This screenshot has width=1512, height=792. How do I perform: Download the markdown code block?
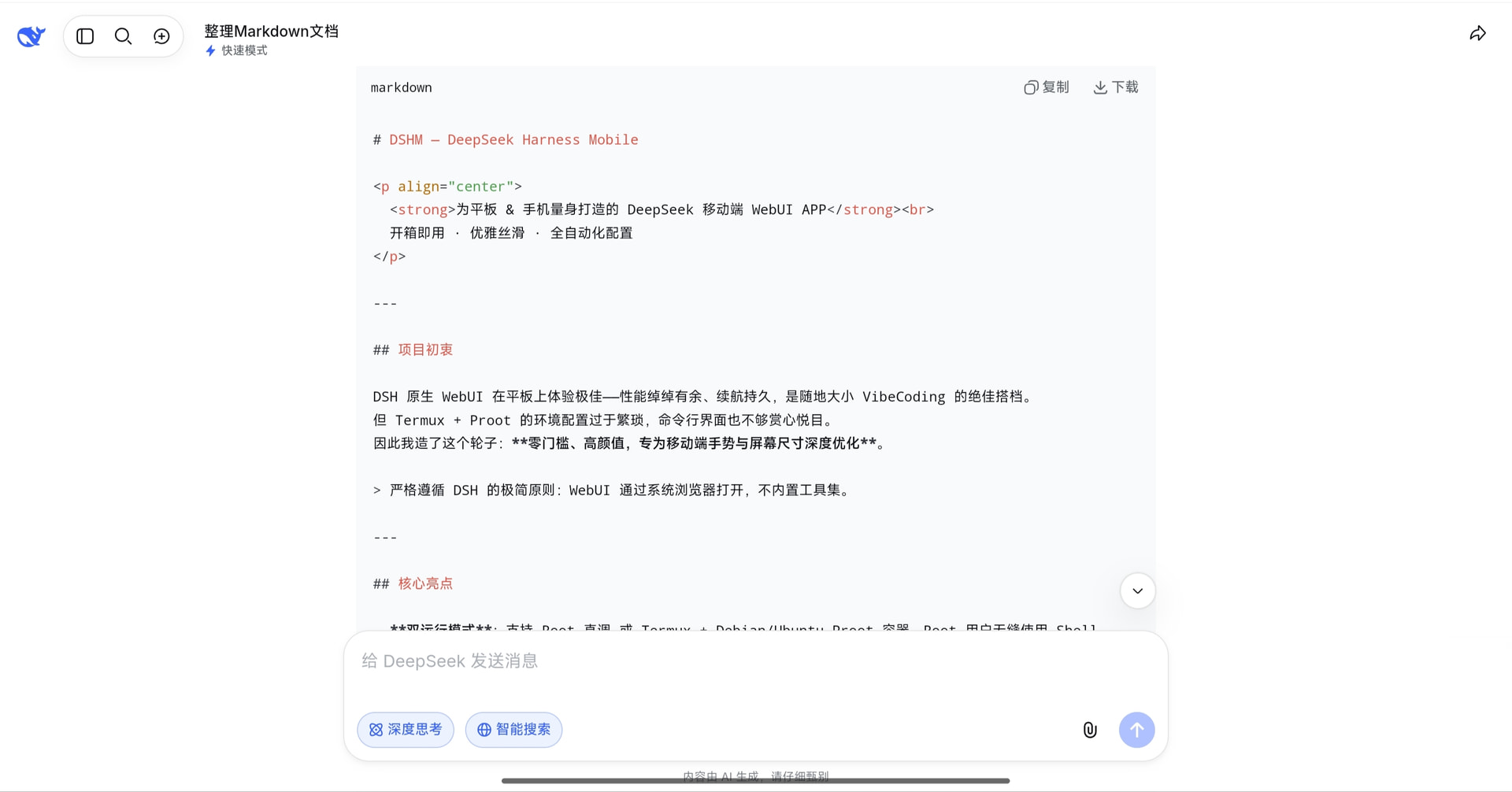(1116, 87)
